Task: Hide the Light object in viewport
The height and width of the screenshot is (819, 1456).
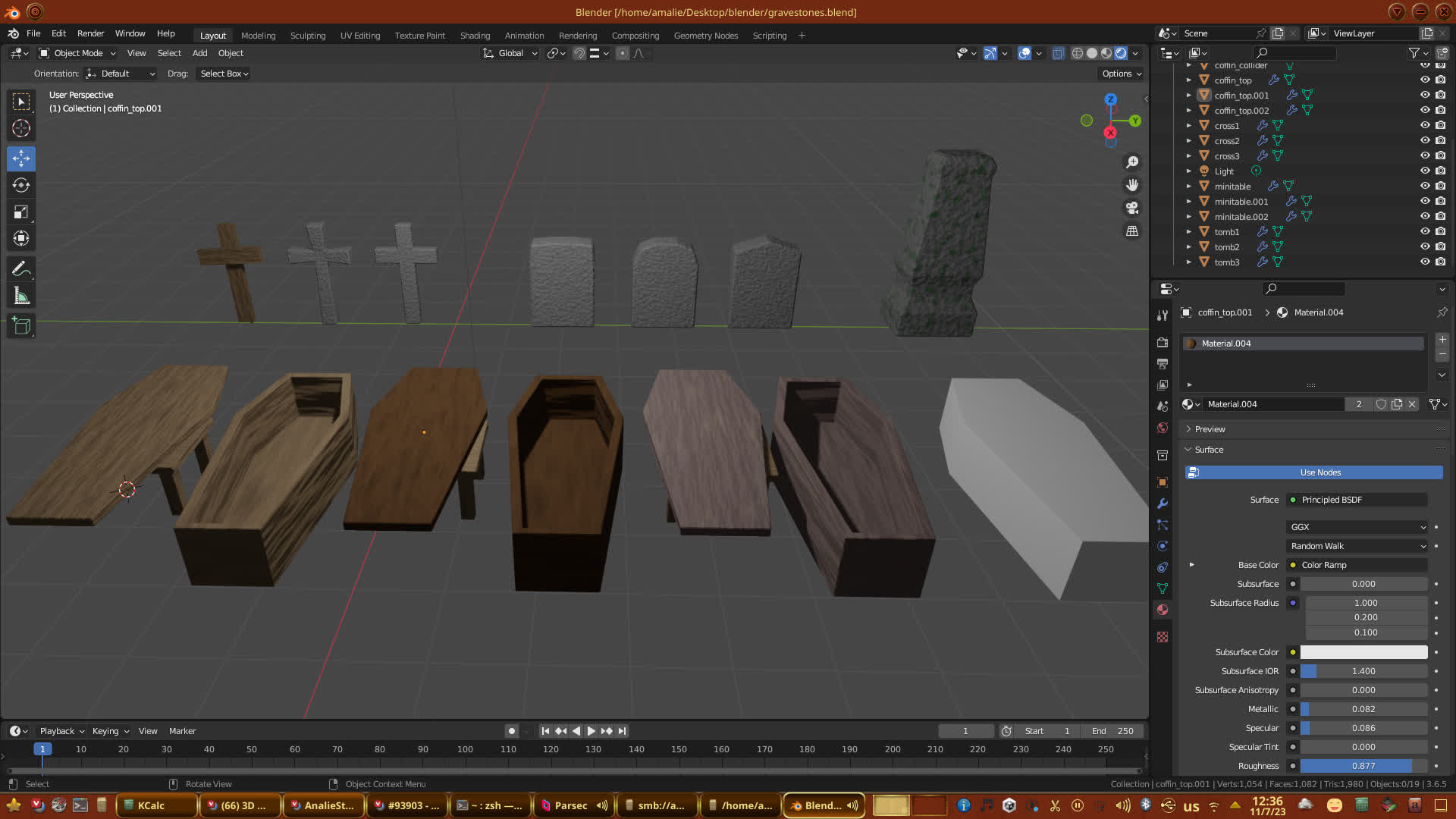Action: [x=1425, y=171]
